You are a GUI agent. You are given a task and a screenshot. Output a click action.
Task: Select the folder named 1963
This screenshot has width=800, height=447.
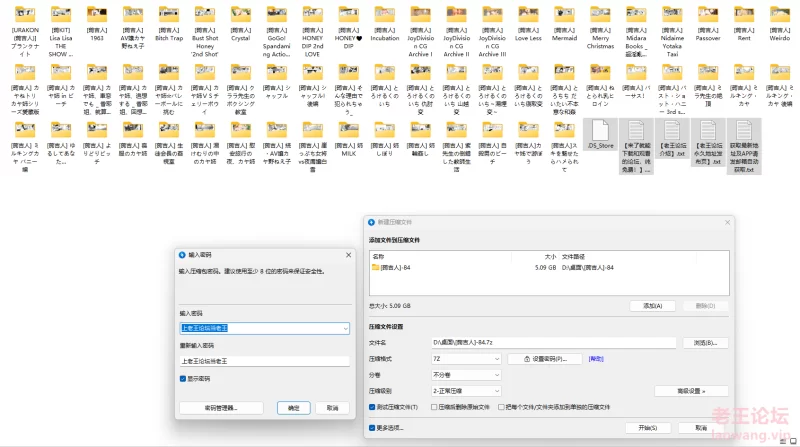[x=97, y=24]
